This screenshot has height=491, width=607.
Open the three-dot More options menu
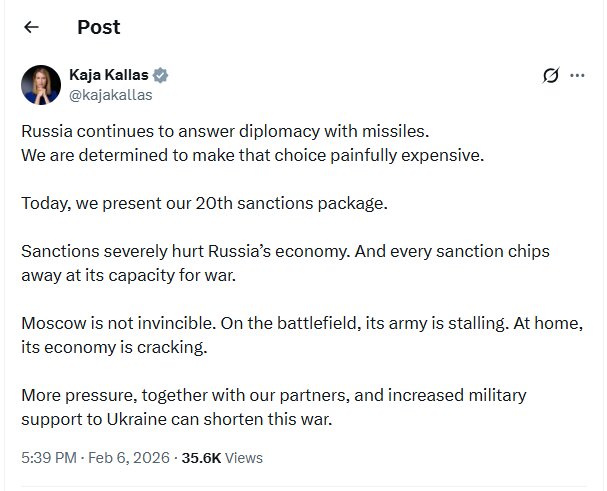point(577,75)
